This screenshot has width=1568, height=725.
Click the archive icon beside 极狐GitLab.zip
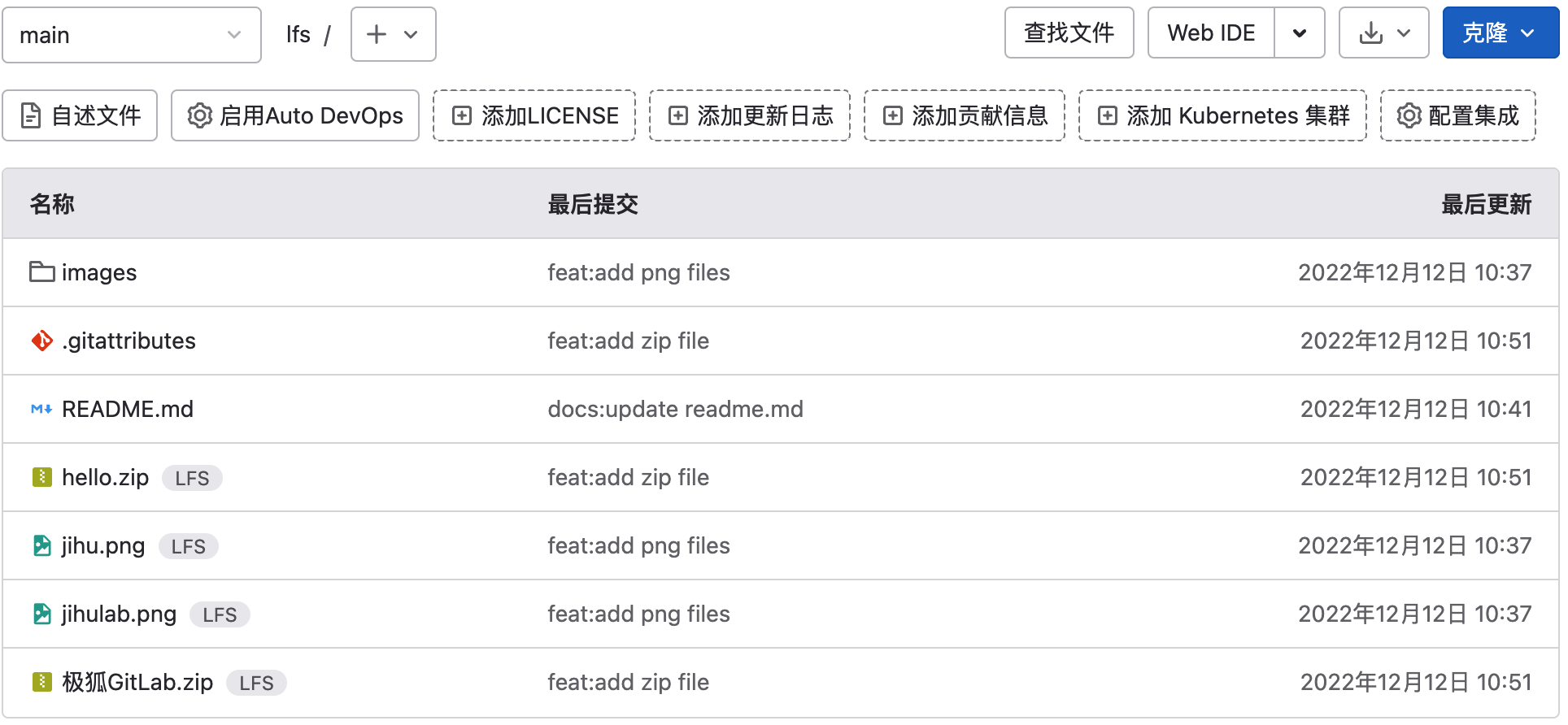point(41,682)
